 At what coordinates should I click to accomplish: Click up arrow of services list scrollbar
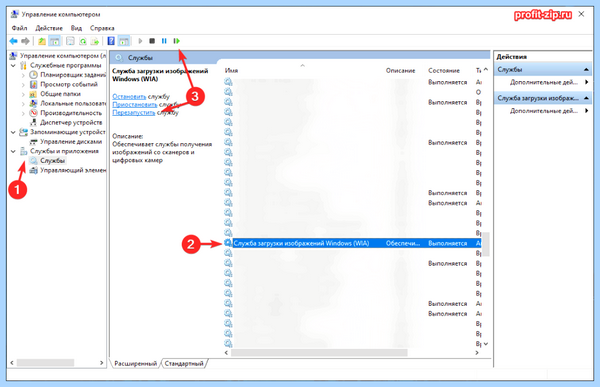coord(486,70)
